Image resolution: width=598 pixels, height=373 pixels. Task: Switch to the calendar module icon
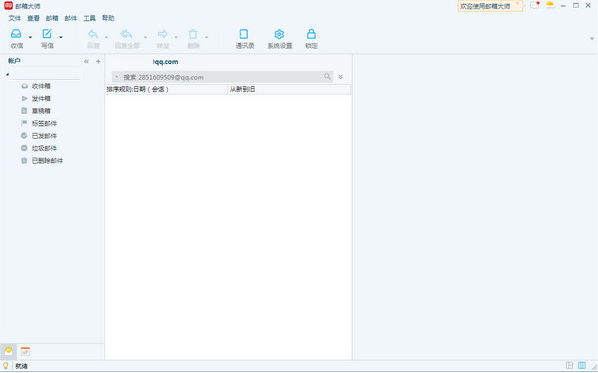[25, 351]
